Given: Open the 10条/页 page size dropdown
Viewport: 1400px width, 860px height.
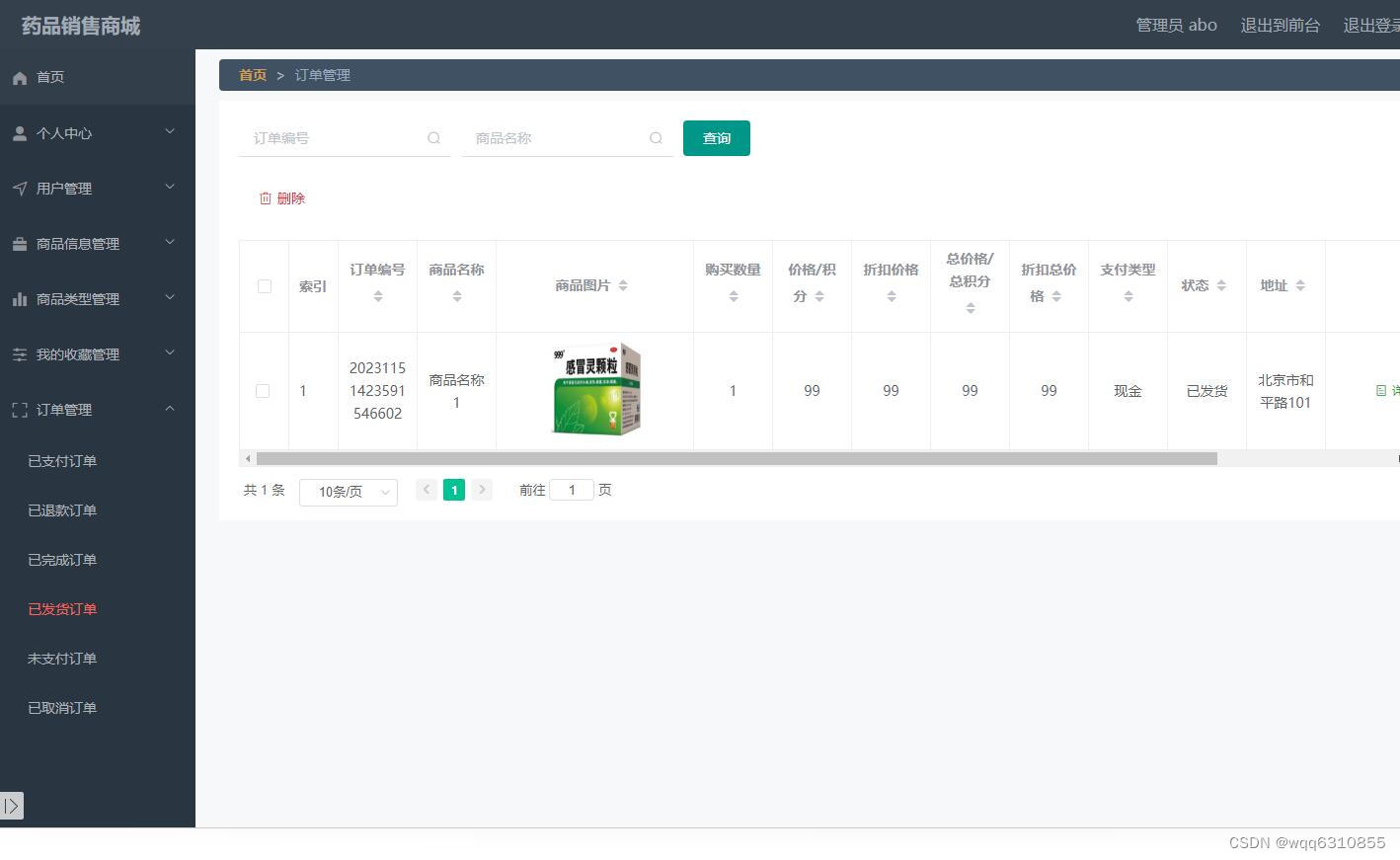Looking at the screenshot, I should [349, 492].
